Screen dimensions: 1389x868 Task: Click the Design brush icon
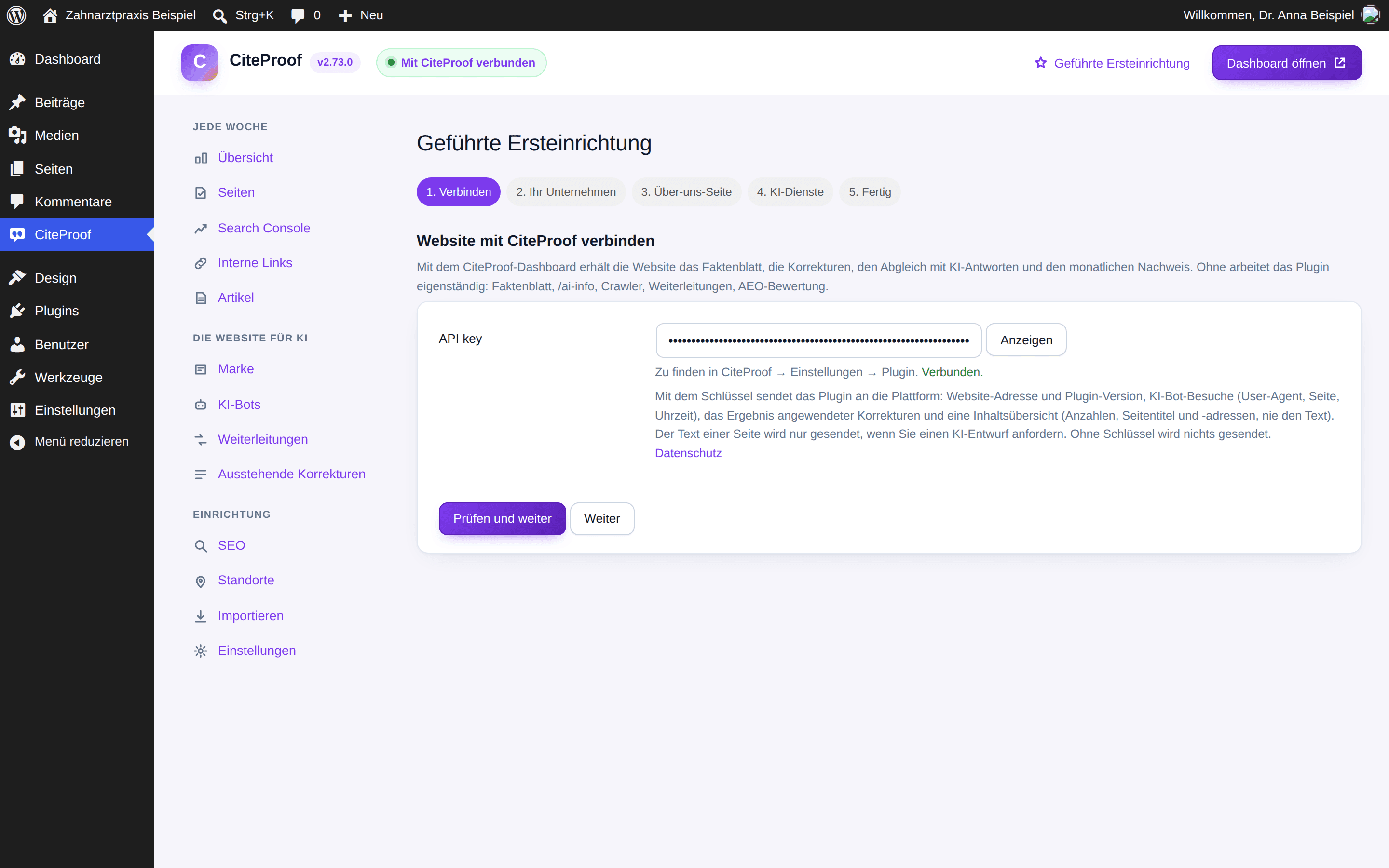[17, 278]
